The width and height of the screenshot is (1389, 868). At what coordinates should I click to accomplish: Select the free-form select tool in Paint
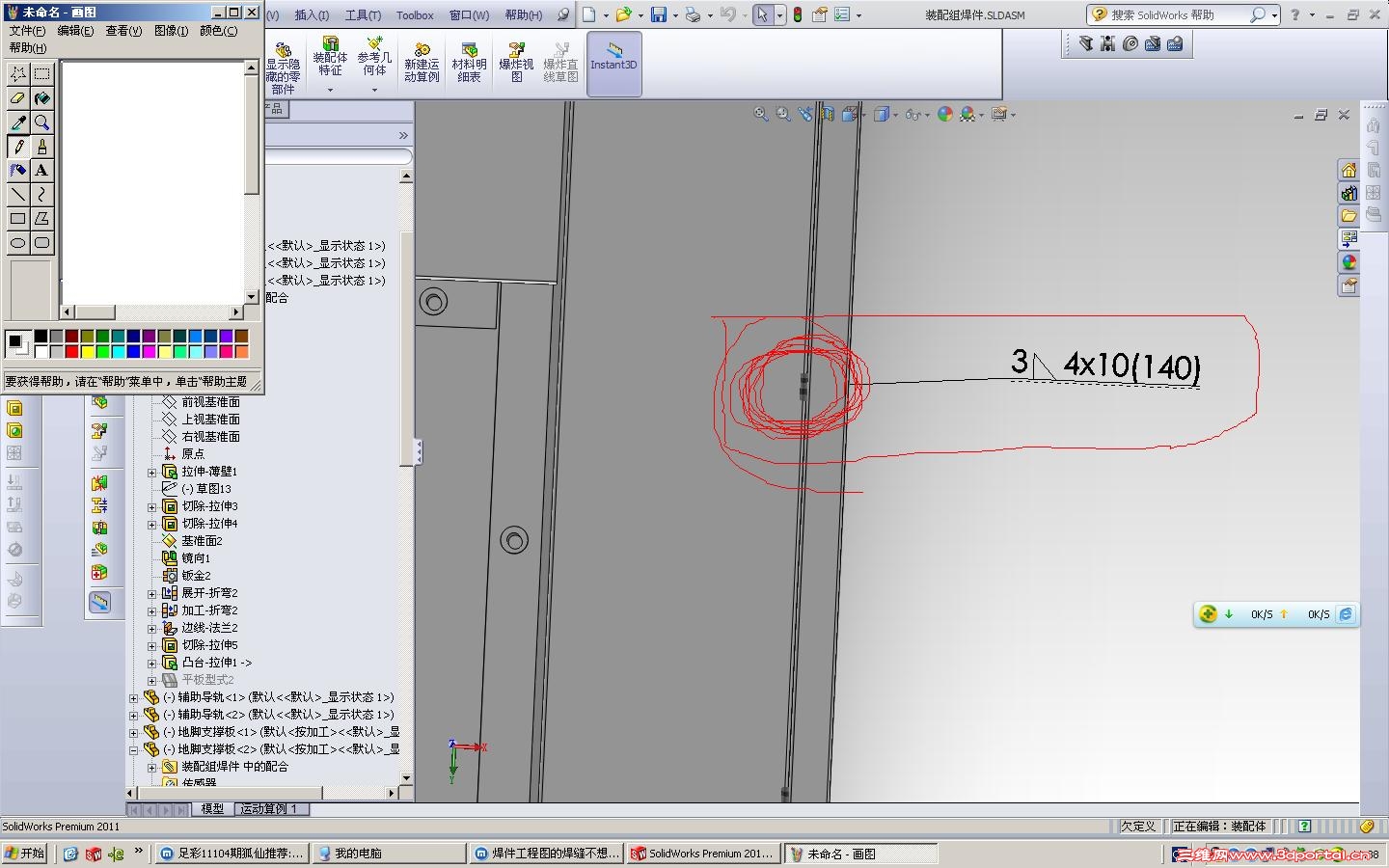click(x=18, y=74)
